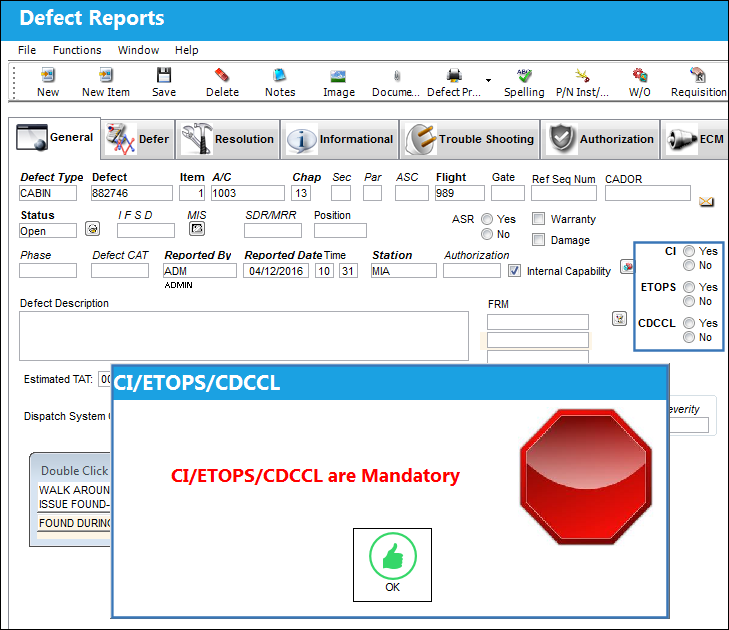Select CDCCL No radio button
Image resolution: width=729 pixels, height=630 pixels.
(x=689, y=337)
